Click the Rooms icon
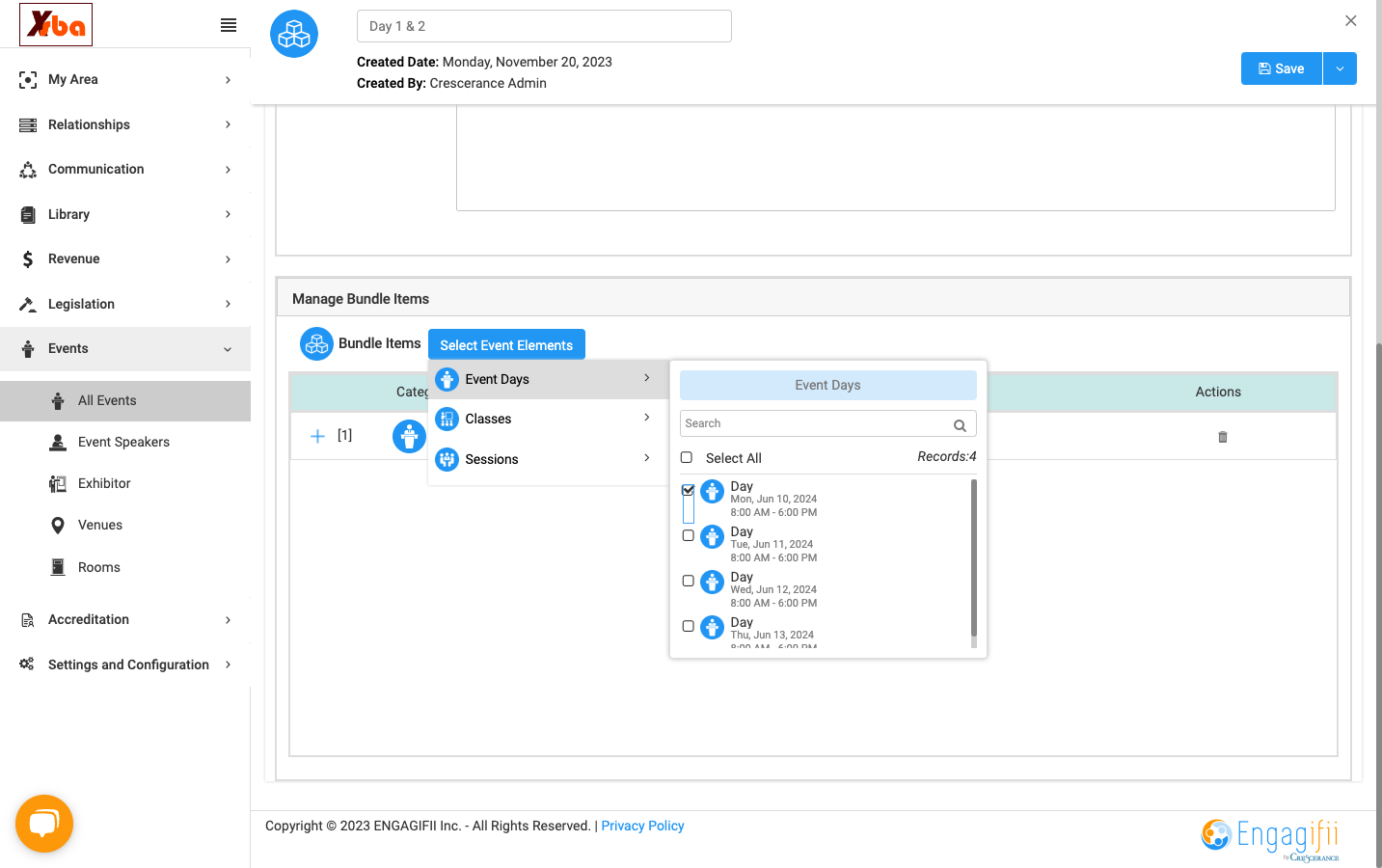1382x868 pixels. (x=58, y=567)
